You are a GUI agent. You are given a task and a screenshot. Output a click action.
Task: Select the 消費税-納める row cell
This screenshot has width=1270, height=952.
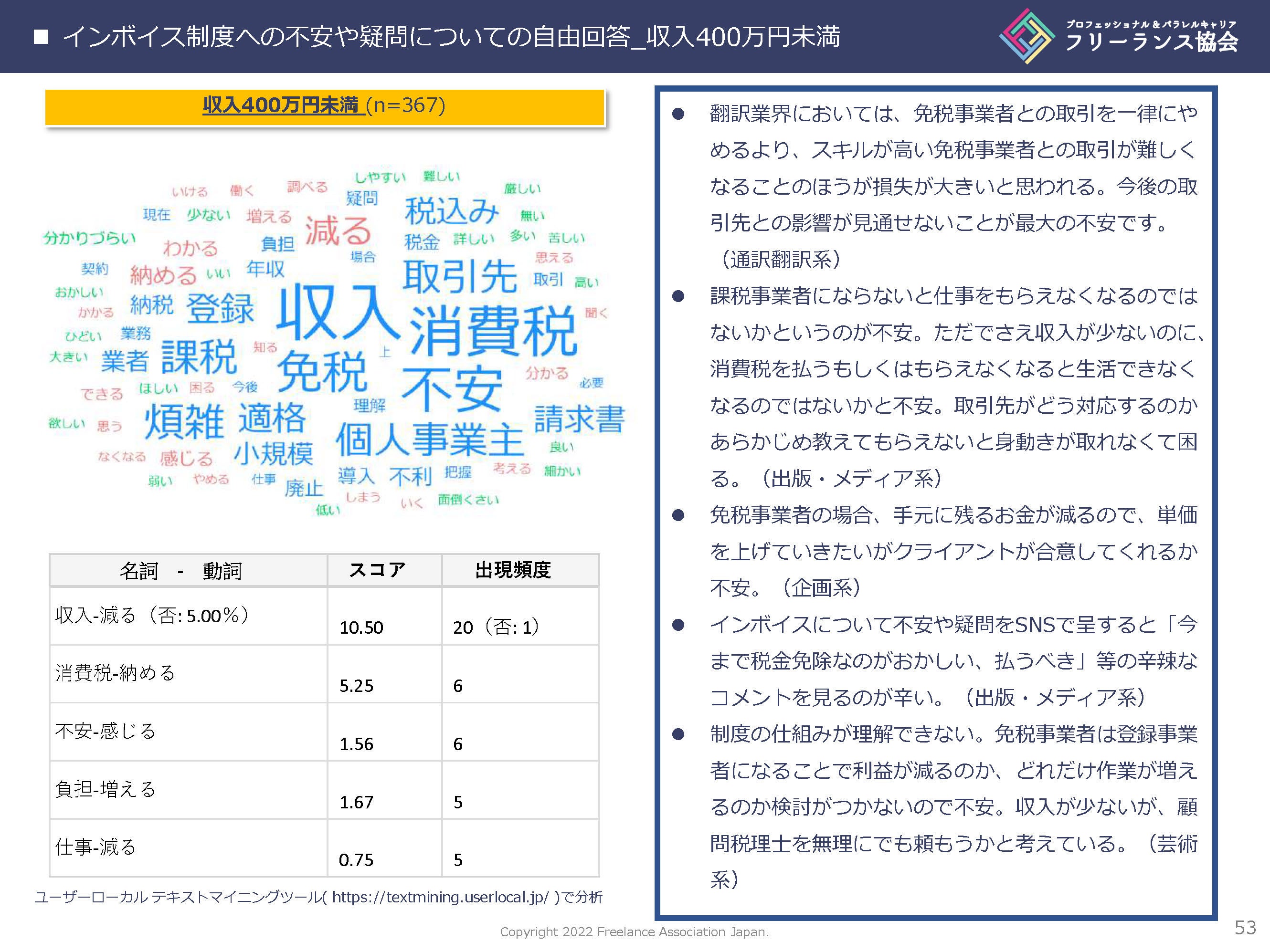(116, 672)
